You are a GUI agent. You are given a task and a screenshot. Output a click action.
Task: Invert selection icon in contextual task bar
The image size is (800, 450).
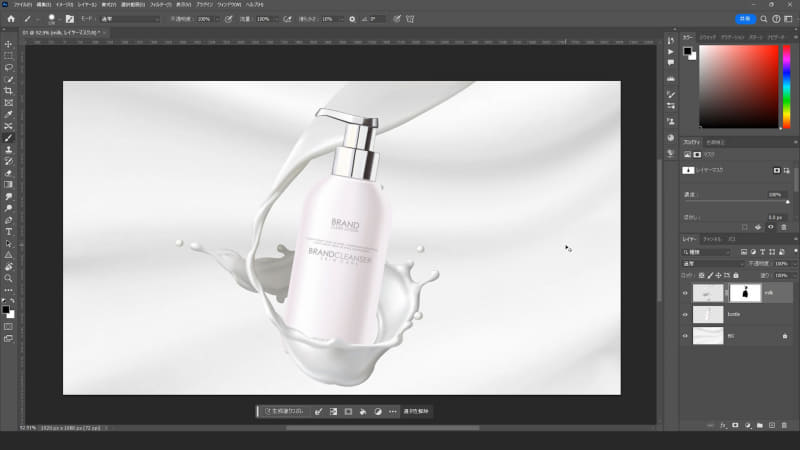tap(333, 411)
